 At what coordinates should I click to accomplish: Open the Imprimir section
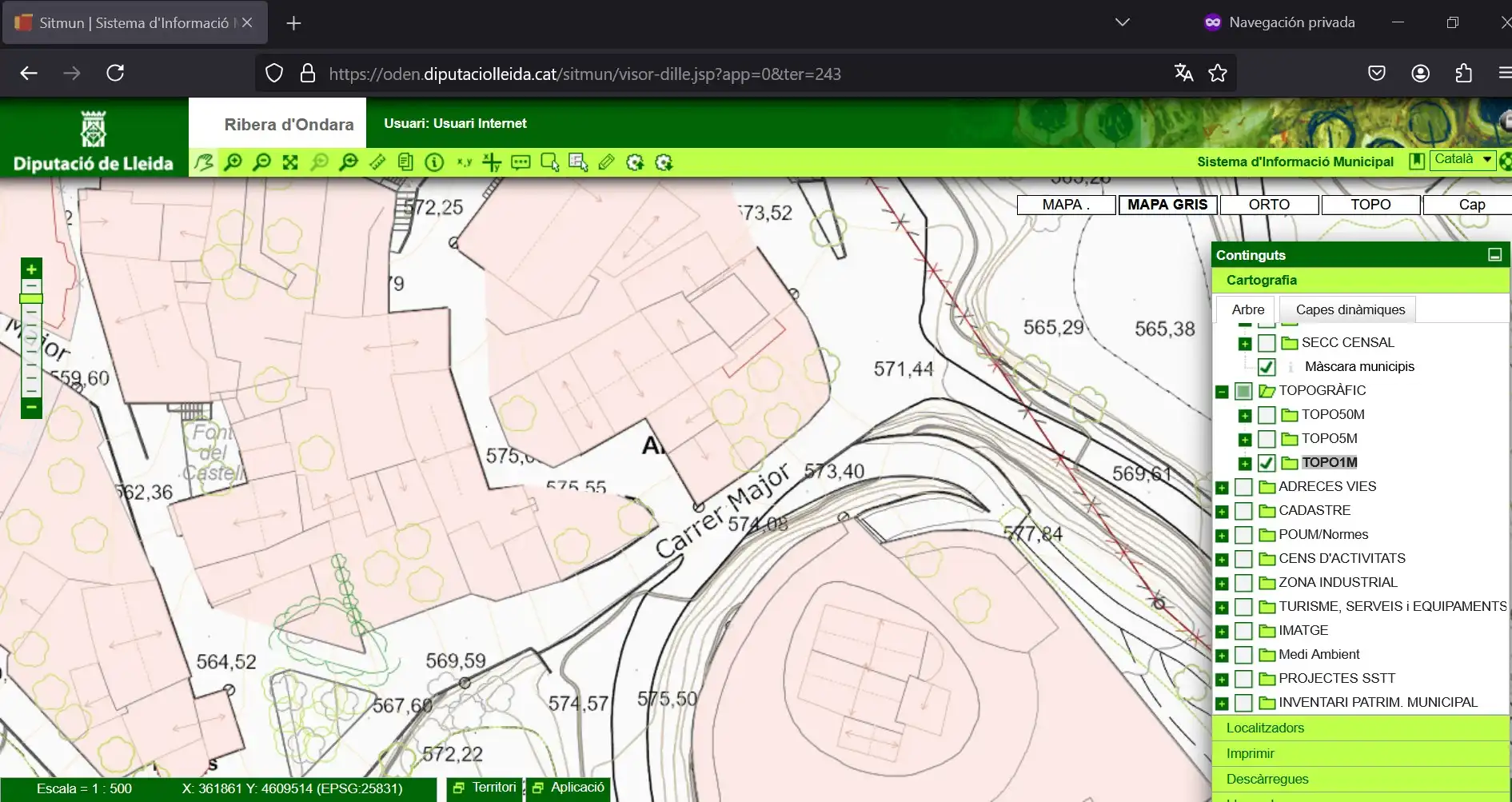point(1361,753)
